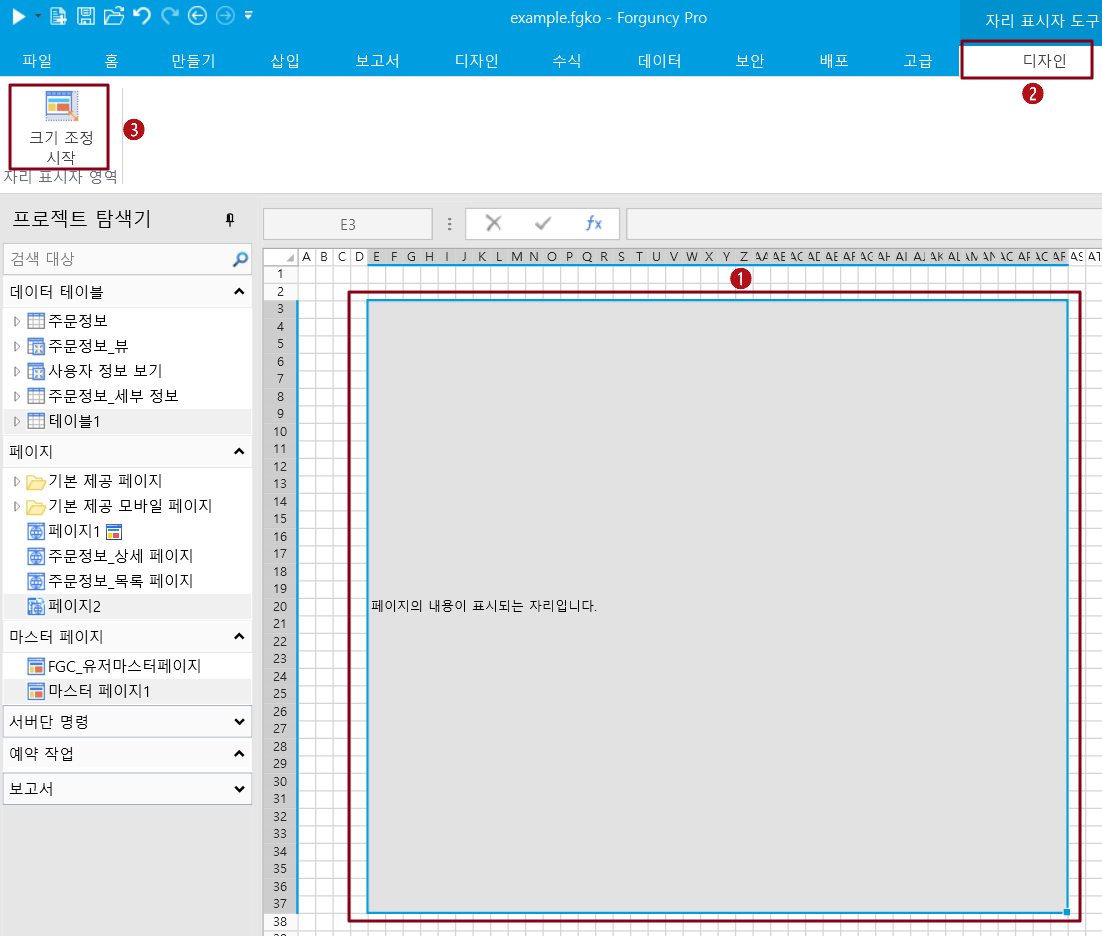This screenshot has width=1102, height=936.
Task: Click the Save icon in quick access toolbar
Action: 86,15
